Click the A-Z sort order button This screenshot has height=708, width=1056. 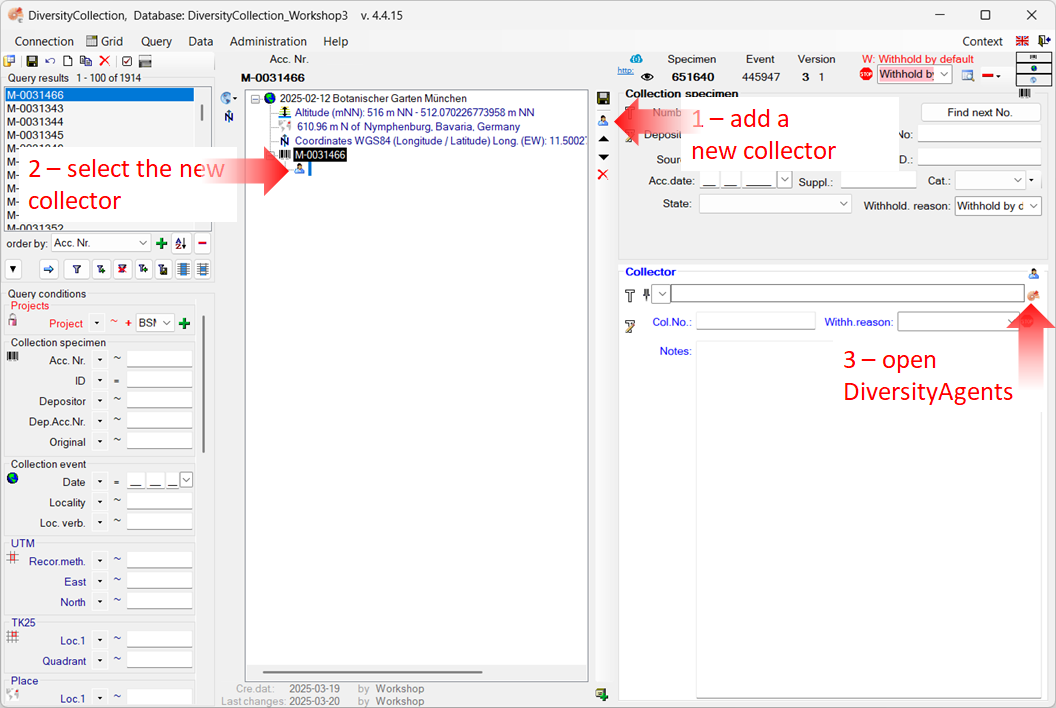[180, 243]
